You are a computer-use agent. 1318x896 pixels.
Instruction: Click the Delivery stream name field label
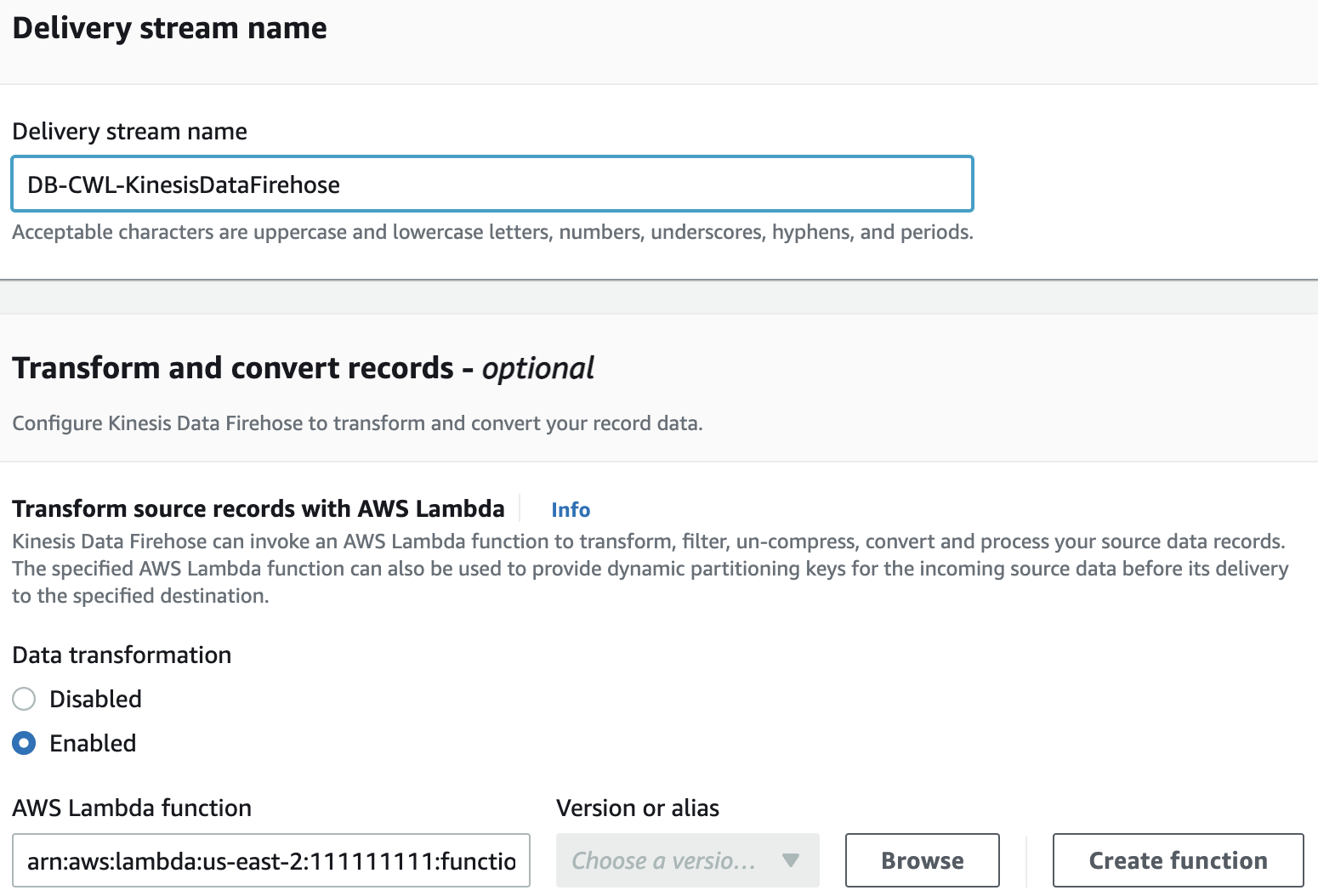pos(129,131)
